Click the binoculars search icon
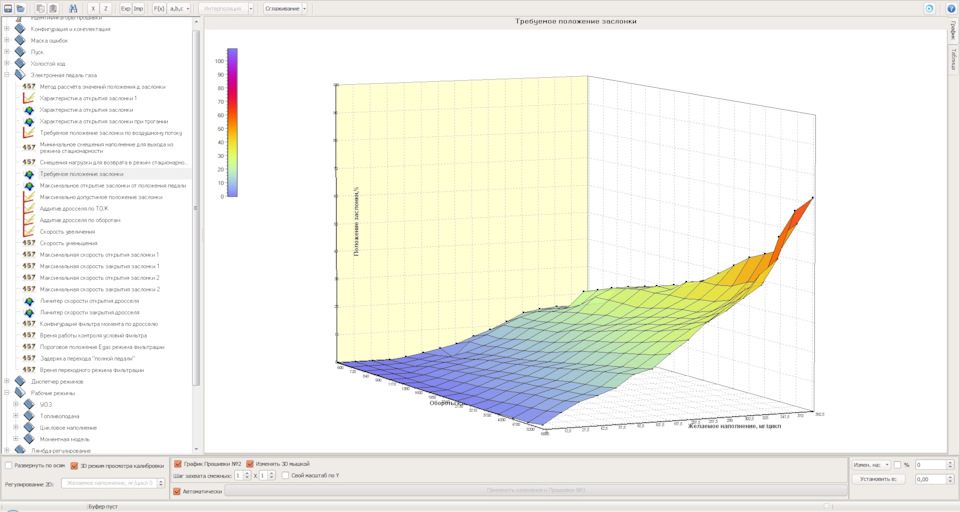The image size is (960, 512). (x=74, y=8)
